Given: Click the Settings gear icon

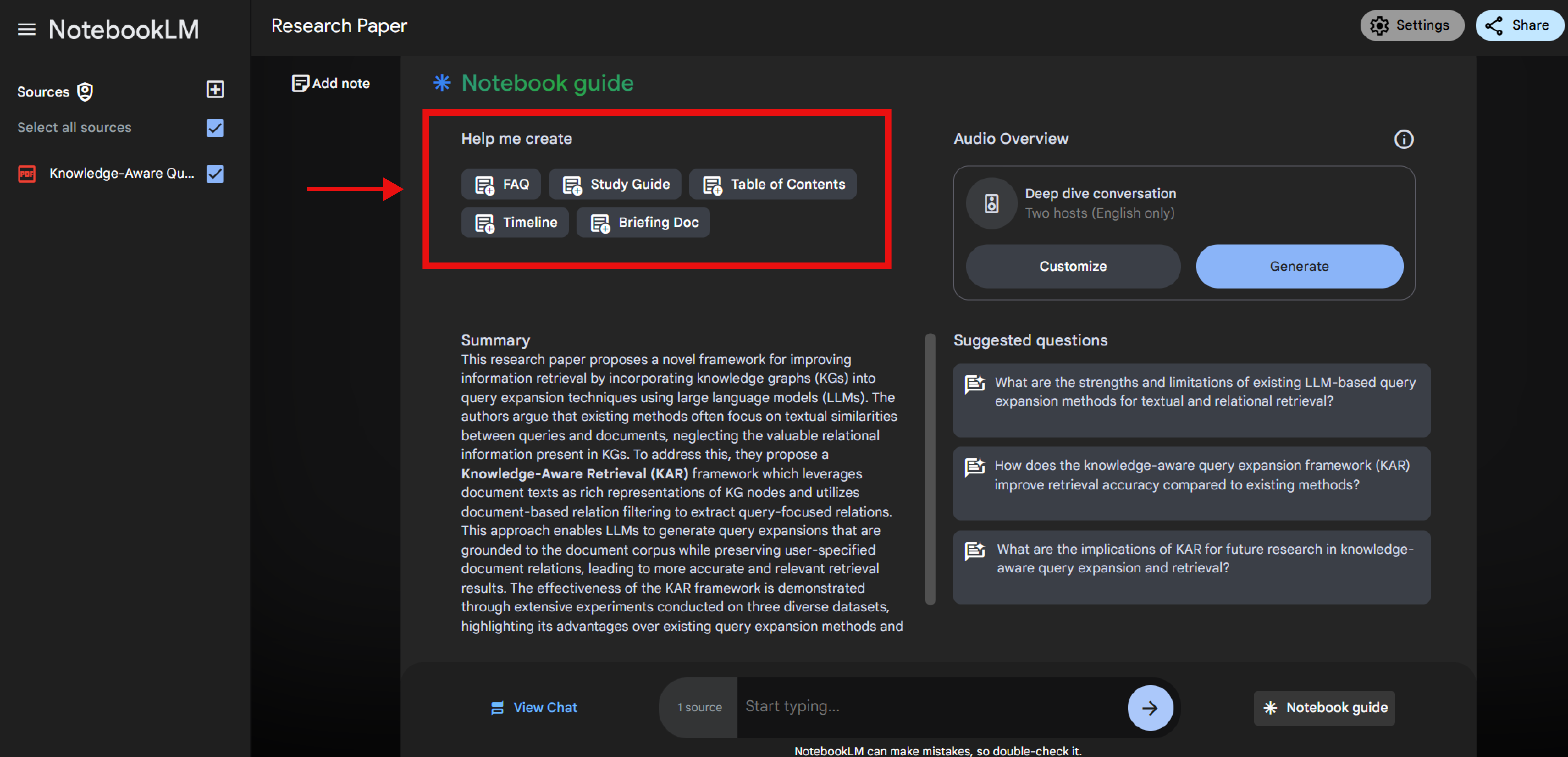Looking at the screenshot, I should [x=1379, y=26].
